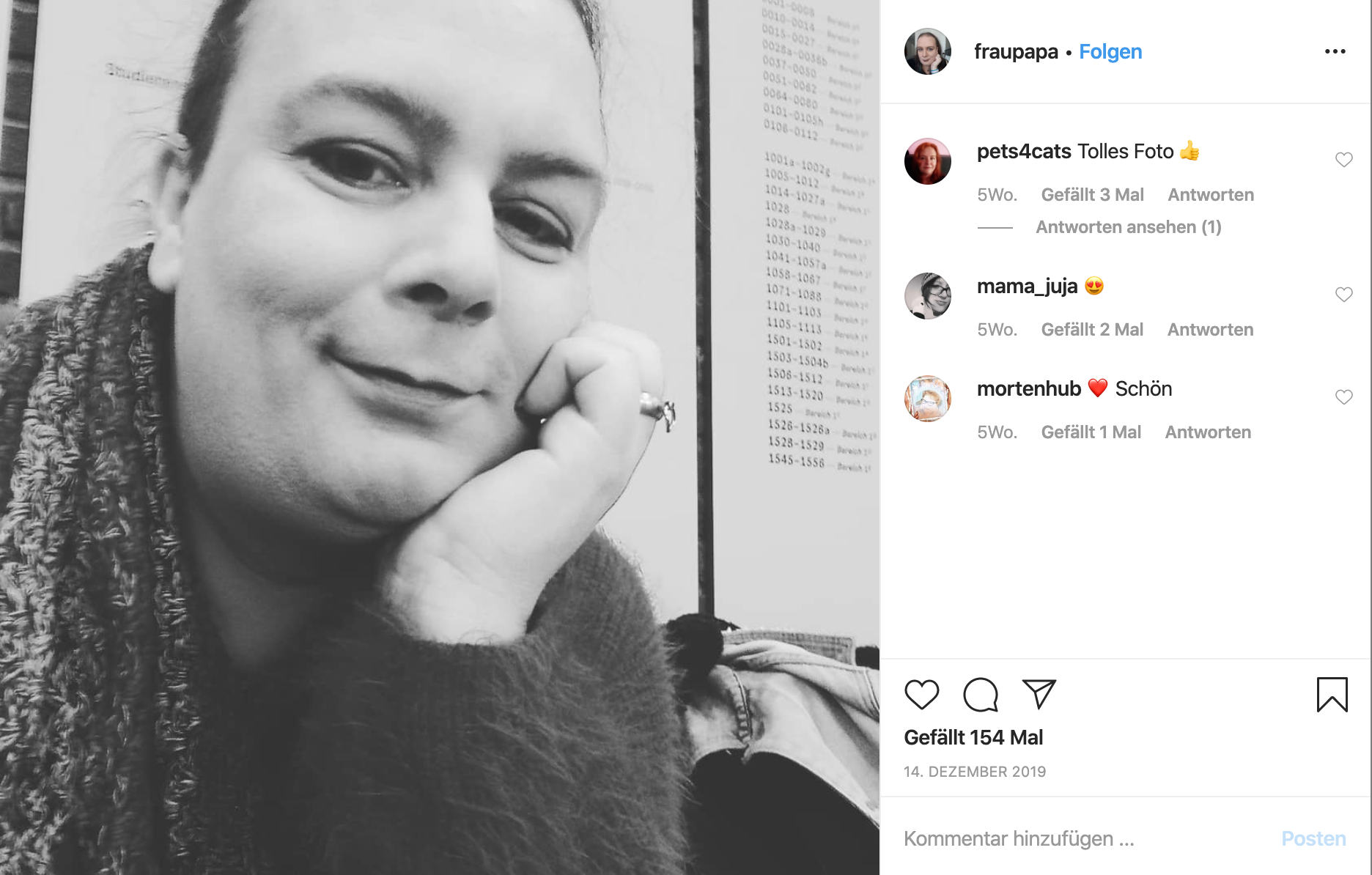The height and width of the screenshot is (875, 1372).
Task: Expand Antworten ansehen (1) replies
Action: point(1128,227)
